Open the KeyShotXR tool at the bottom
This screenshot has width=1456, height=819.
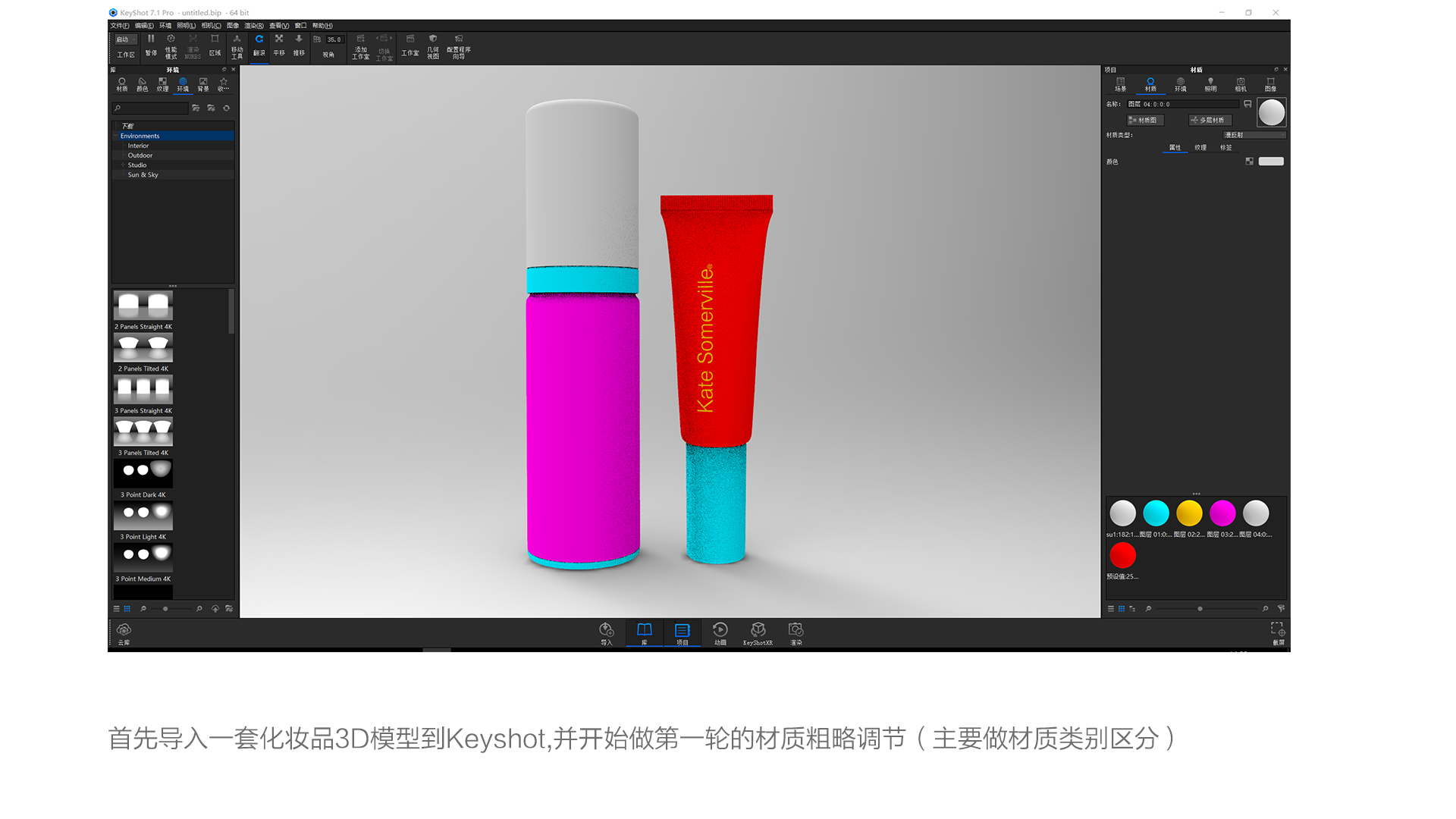tap(758, 633)
